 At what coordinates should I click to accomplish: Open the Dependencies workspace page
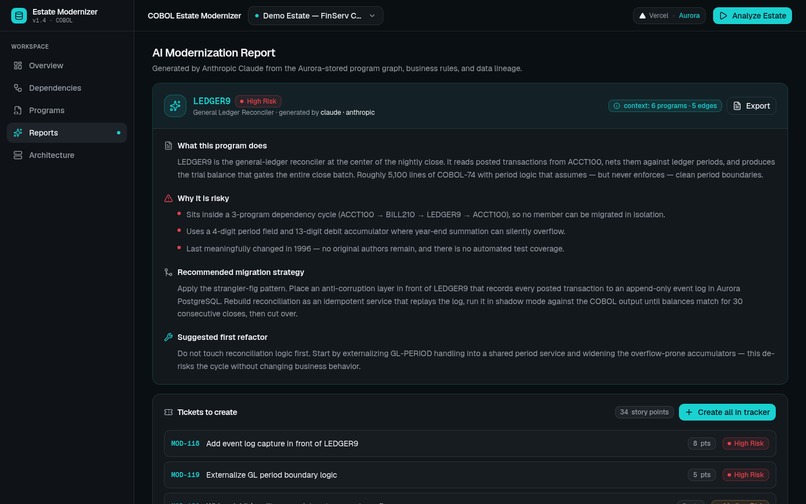(x=67, y=88)
